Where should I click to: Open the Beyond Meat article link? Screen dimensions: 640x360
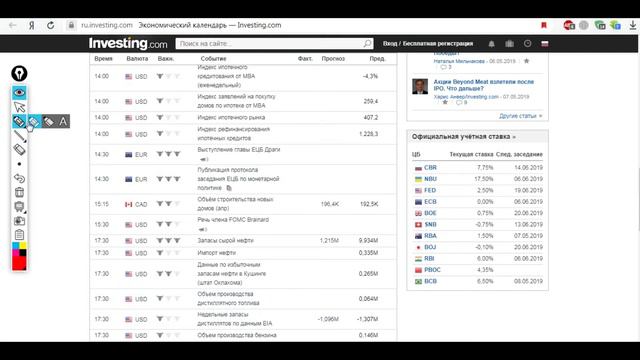(484, 85)
